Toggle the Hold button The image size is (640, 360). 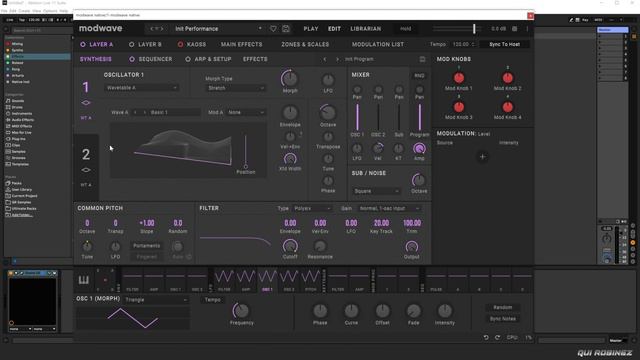click(405, 29)
